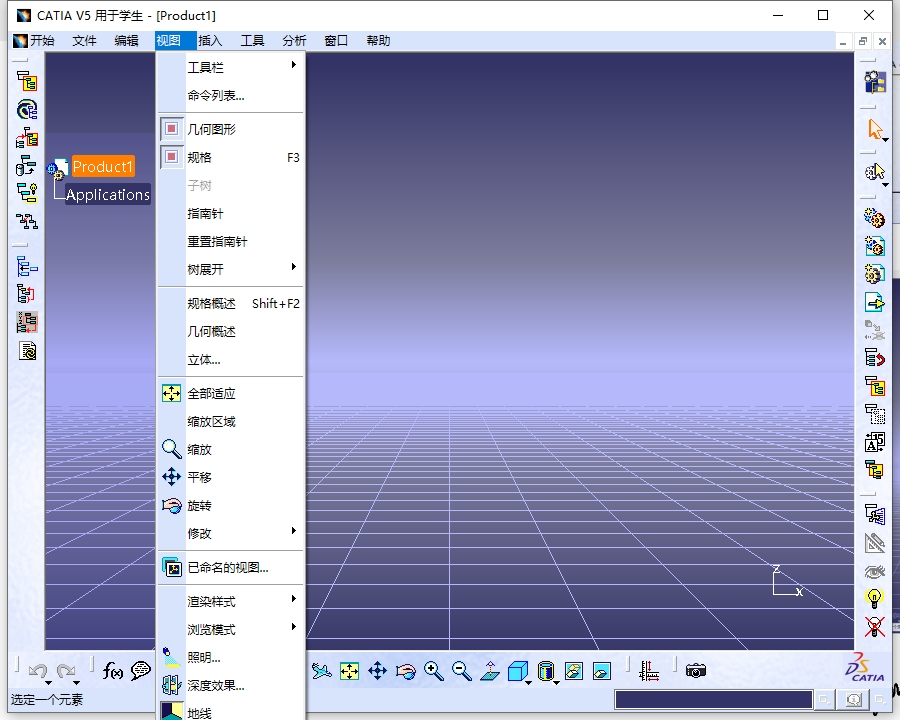Click the Zoom Out magnifier icon
The height and width of the screenshot is (720, 900).
(461, 671)
